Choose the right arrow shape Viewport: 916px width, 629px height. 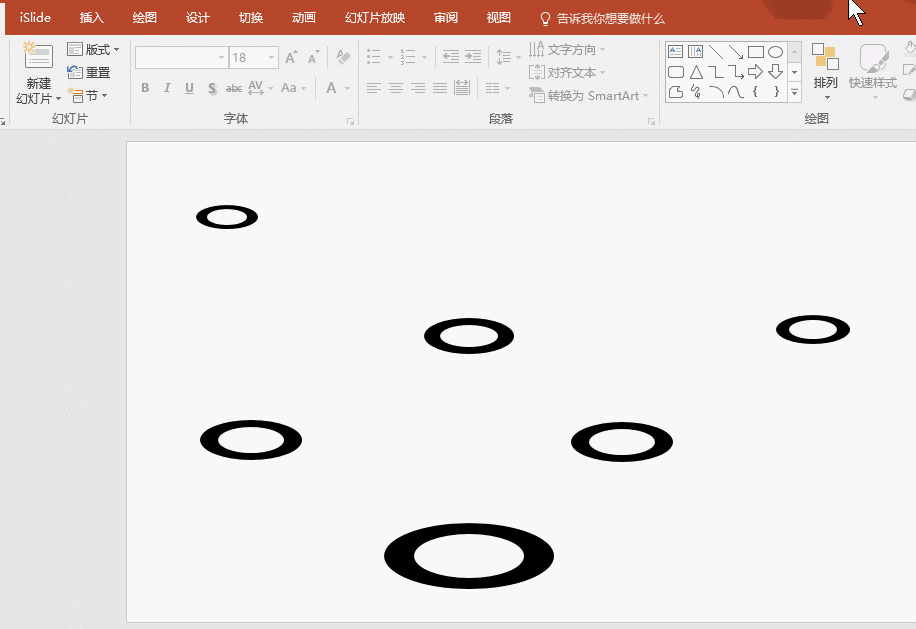coord(756,72)
